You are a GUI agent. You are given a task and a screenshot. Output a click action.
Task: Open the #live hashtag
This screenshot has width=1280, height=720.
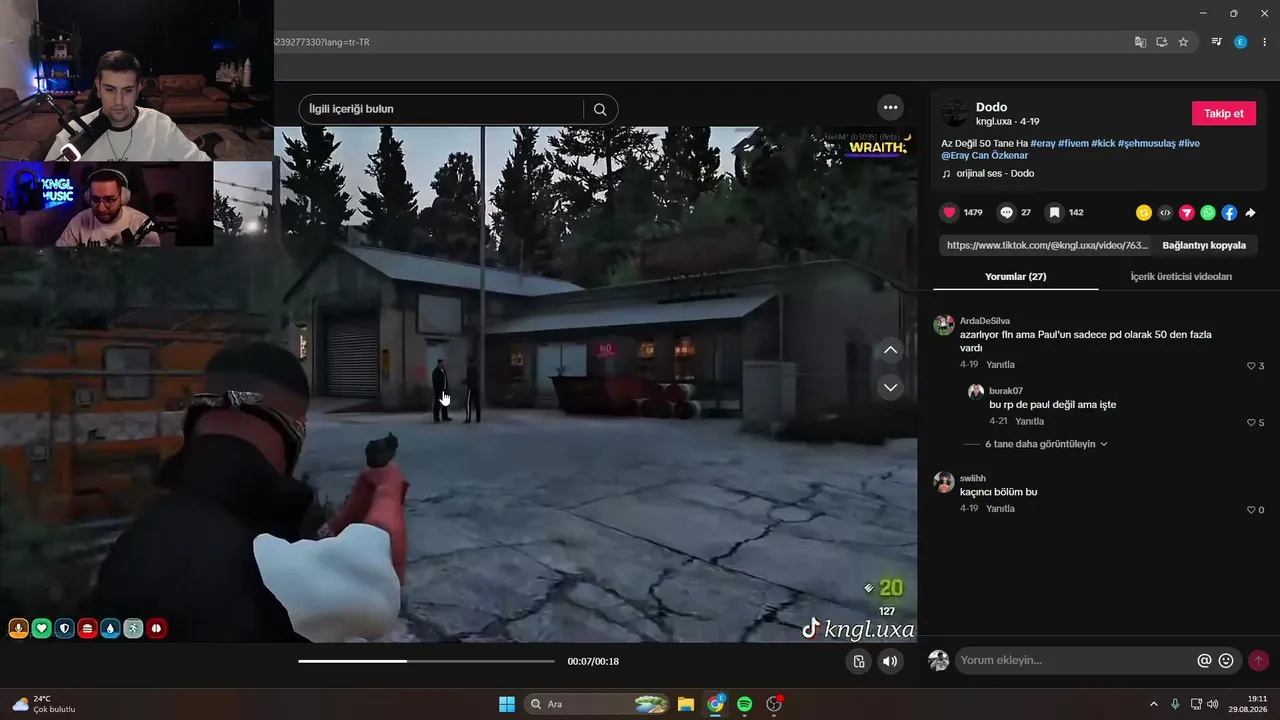1189,144
